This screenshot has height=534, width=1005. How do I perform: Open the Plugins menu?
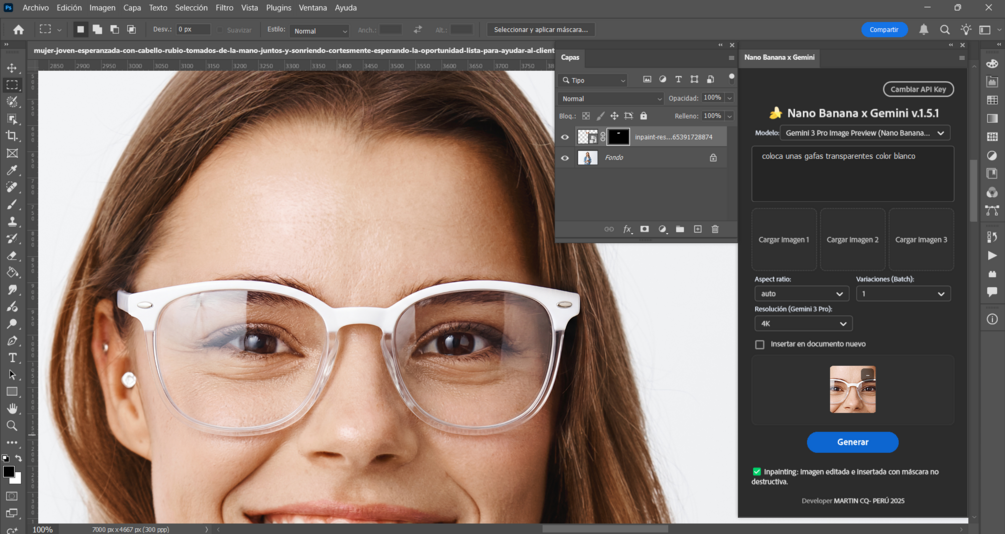tap(278, 8)
